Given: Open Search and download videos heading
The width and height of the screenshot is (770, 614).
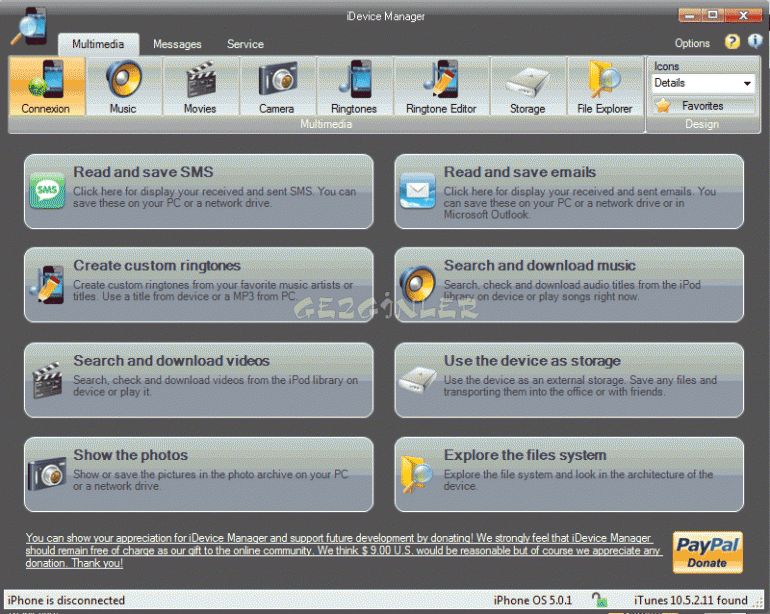Looking at the screenshot, I should click(x=171, y=361).
